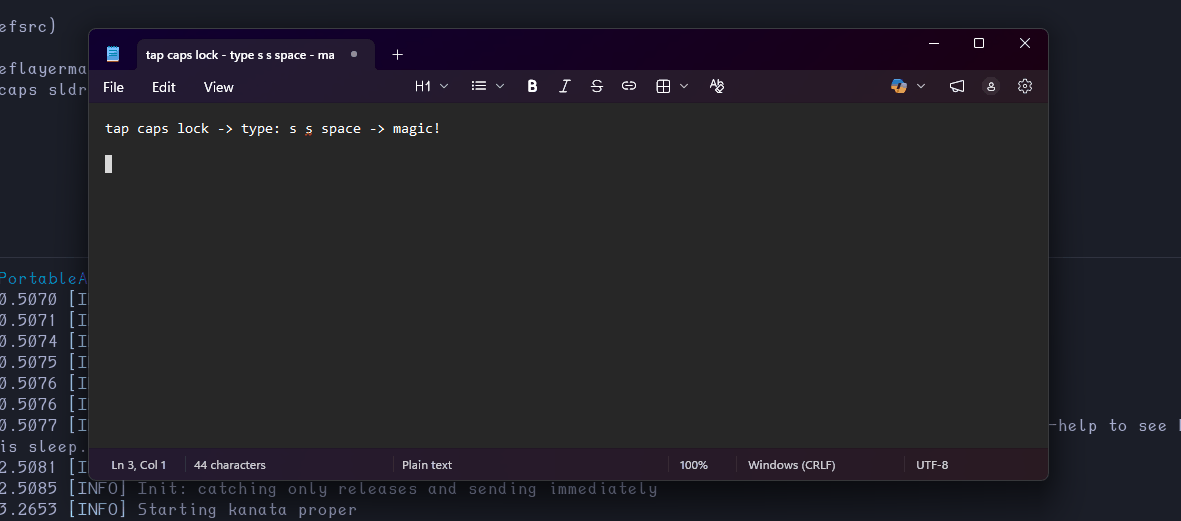The width and height of the screenshot is (1181, 521).
Task: Click the bulleted list icon
Action: click(479, 87)
